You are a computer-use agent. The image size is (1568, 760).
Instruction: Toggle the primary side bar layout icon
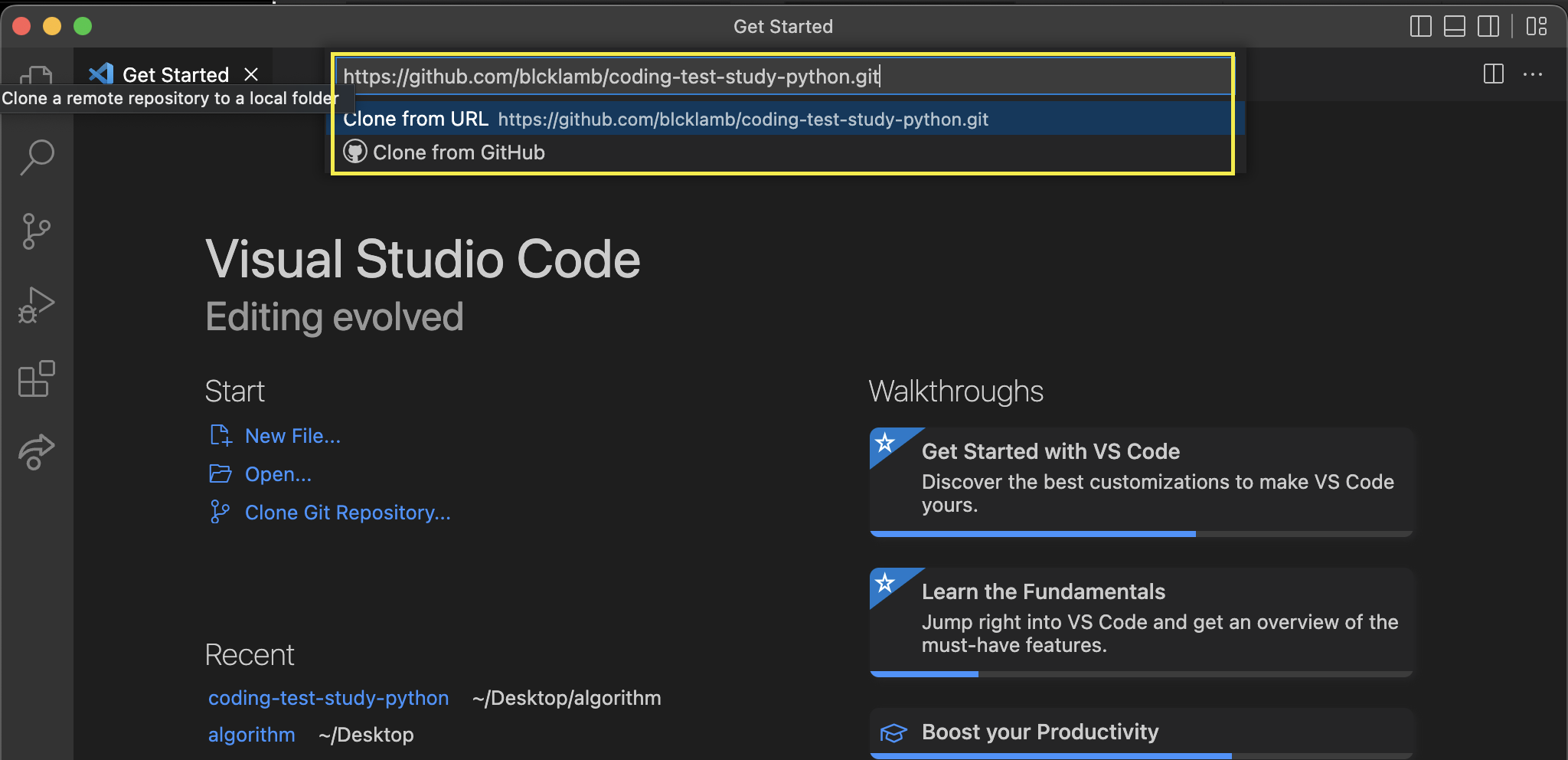click(x=1420, y=26)
